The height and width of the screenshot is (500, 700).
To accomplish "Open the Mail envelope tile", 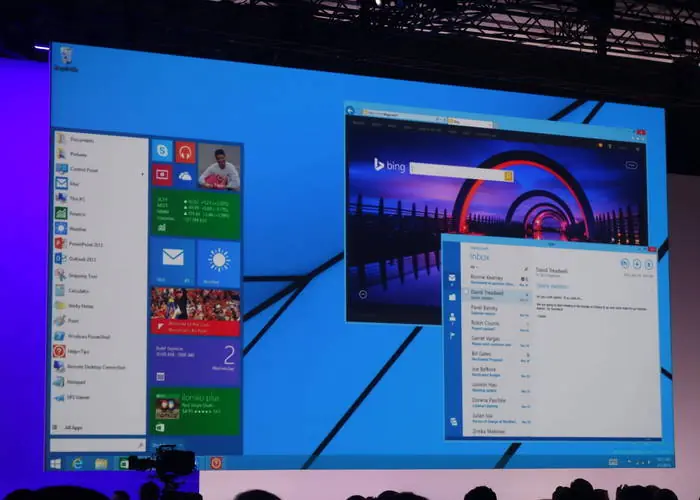I will [x=172, y=262].
